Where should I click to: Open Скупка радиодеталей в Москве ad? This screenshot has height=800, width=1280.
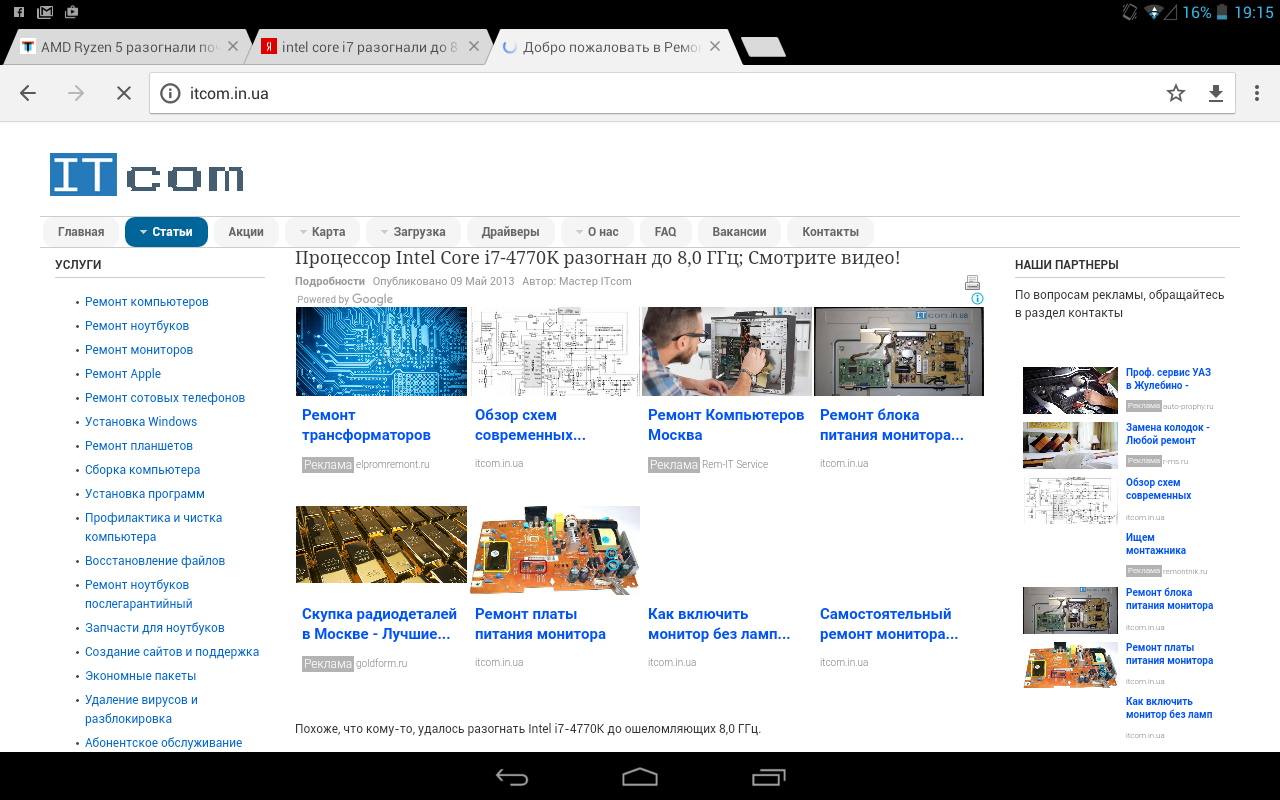pos(379,624)
